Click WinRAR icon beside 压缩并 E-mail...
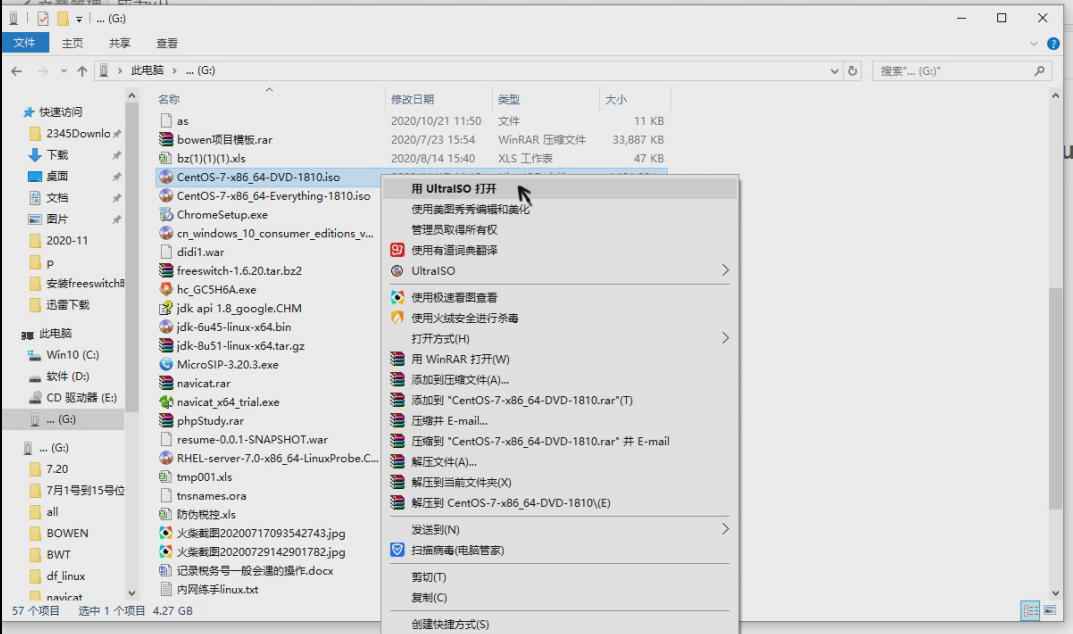This screenshot has height=634, width=1073. 397,420
